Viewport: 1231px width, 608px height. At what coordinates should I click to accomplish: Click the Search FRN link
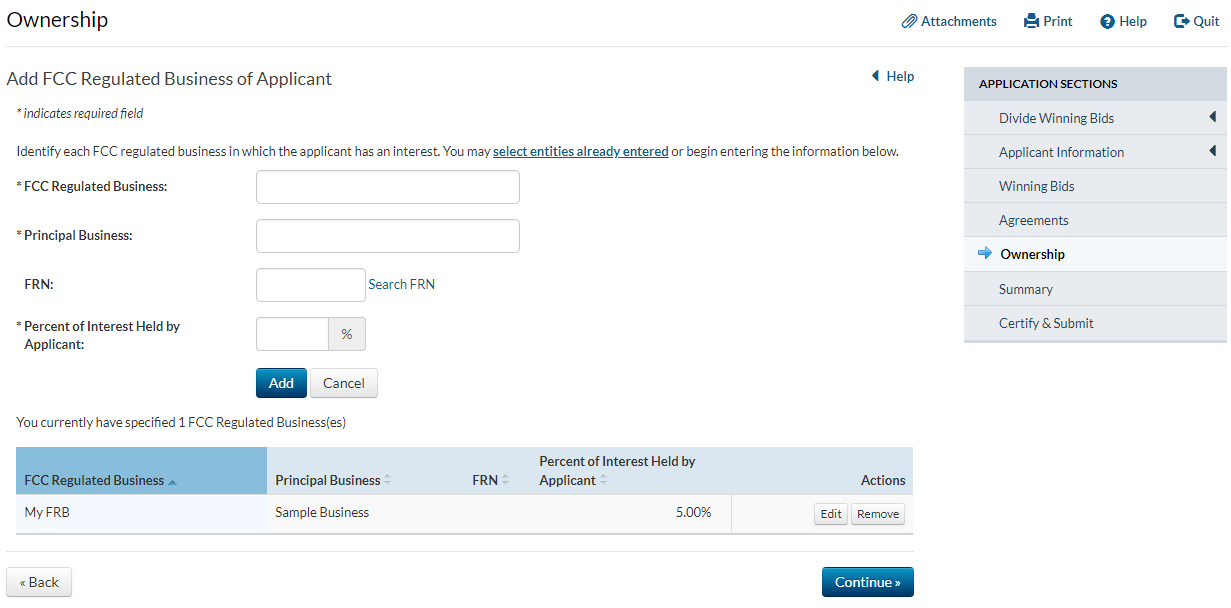[x=401, y=284]
